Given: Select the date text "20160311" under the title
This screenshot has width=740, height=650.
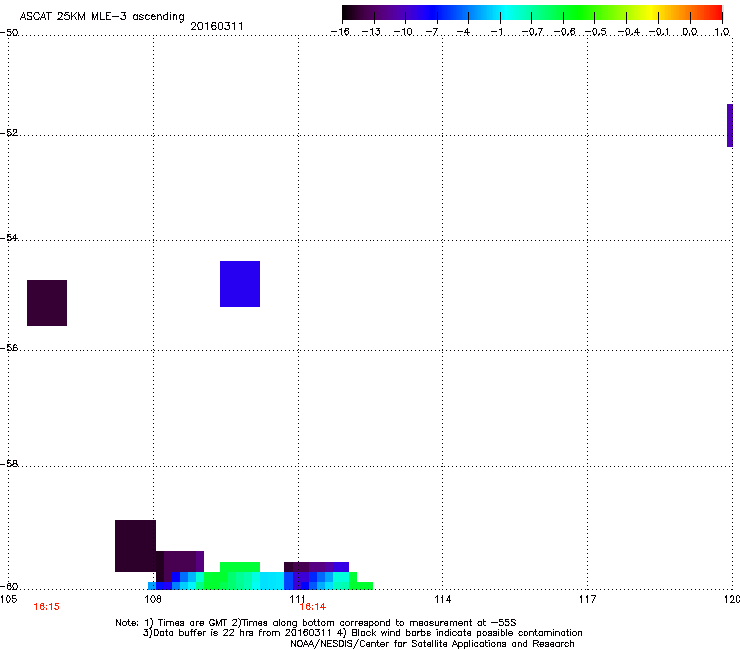Looking at the screenshot, I should (x=217, y=26).
